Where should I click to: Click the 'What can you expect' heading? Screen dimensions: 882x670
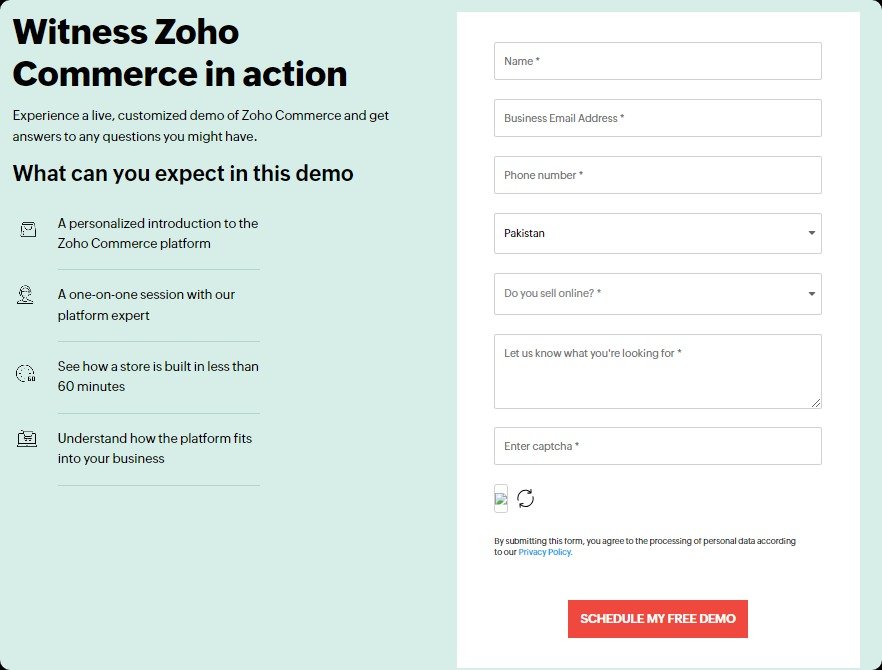point(183,174)
